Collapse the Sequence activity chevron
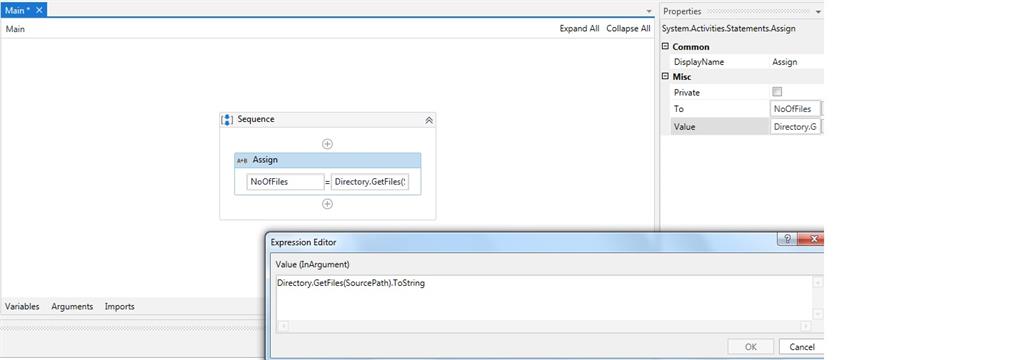This screenshot has width=1024, height=360. [429, 120]
